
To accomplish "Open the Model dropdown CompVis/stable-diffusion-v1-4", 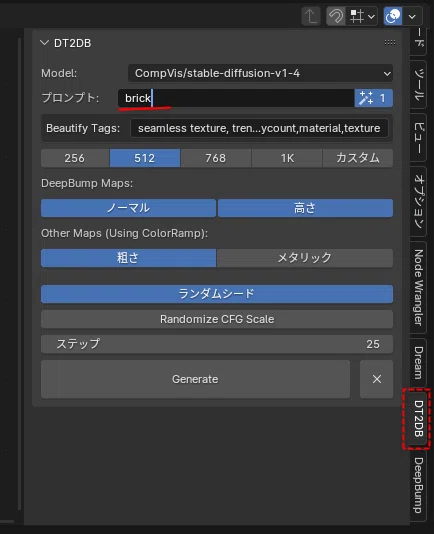I will (260, 73).
